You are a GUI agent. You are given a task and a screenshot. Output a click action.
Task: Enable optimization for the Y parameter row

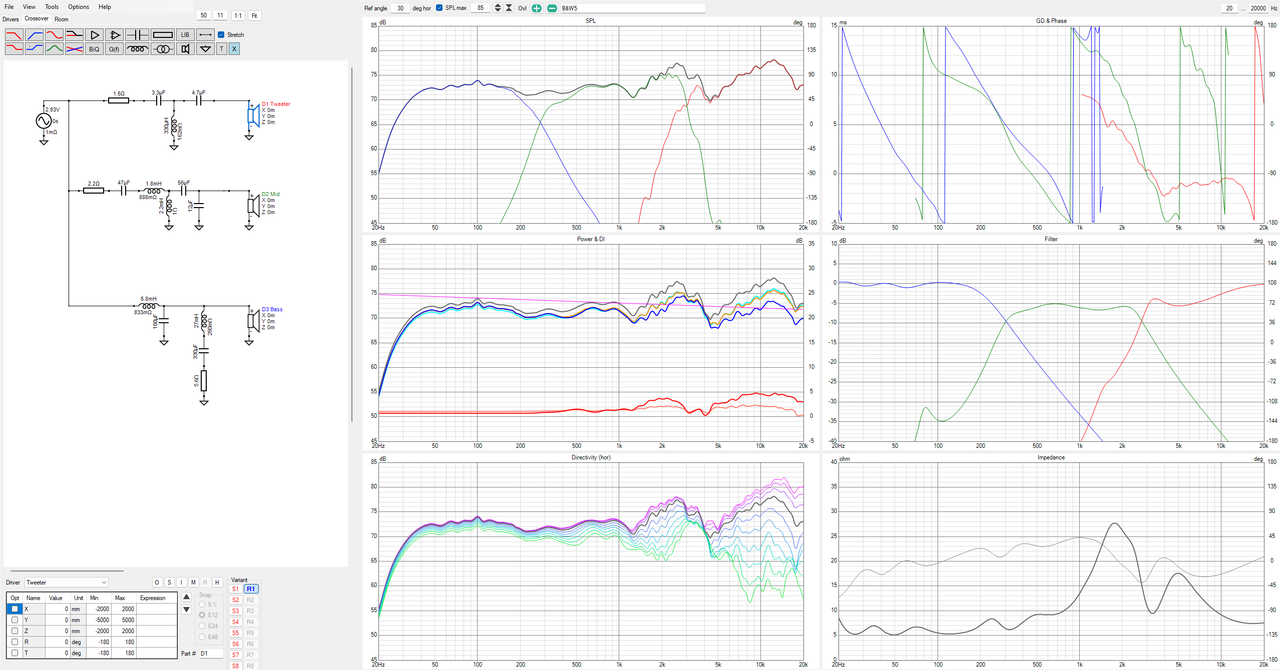click(x=14, y=620)
